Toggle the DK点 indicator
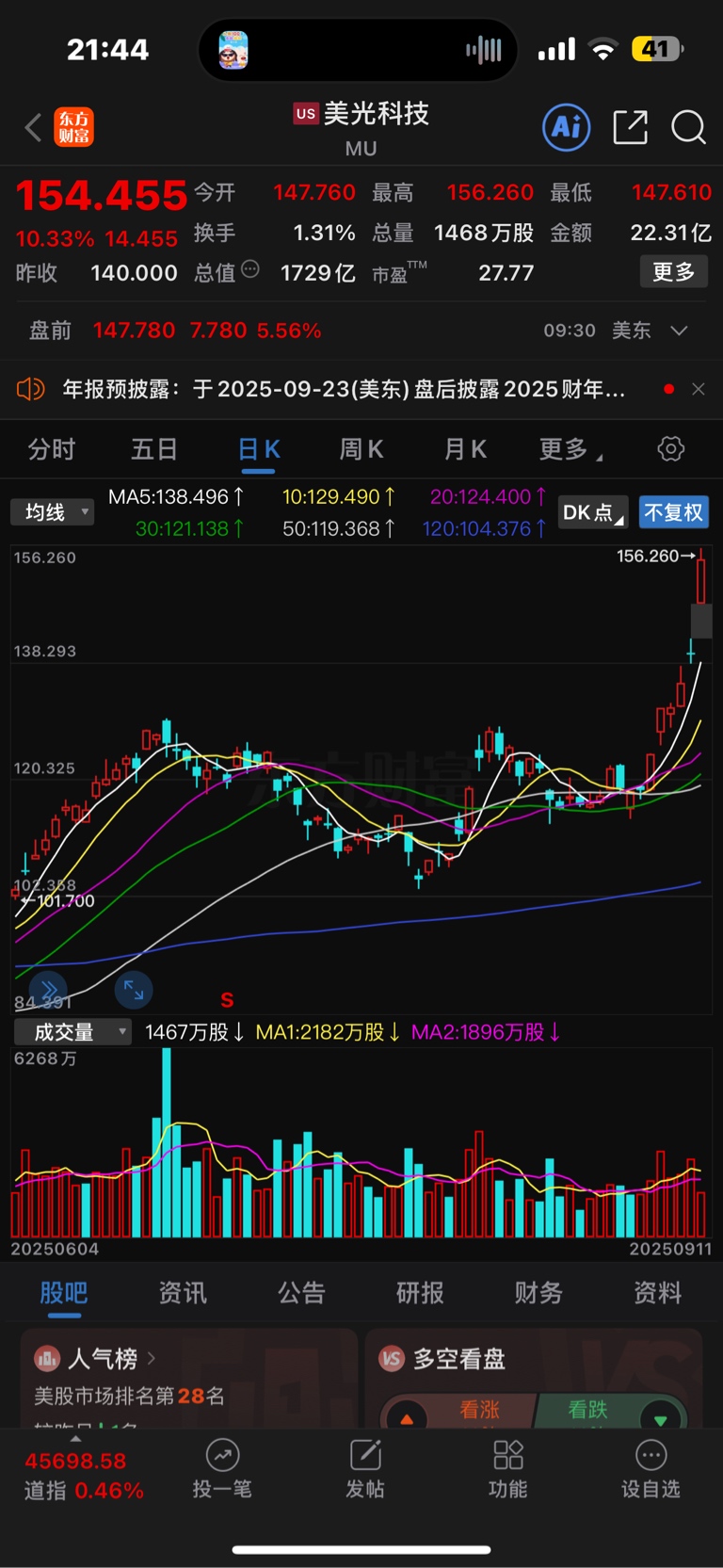The image size is (723, 1568). coord(592,512)
